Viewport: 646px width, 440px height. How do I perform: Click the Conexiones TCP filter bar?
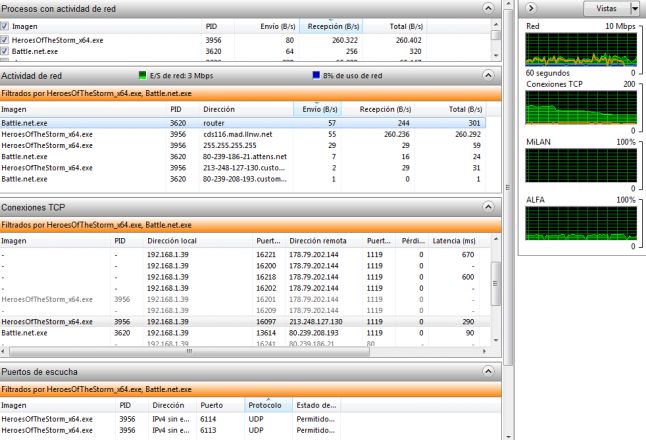tap(250, 225)
